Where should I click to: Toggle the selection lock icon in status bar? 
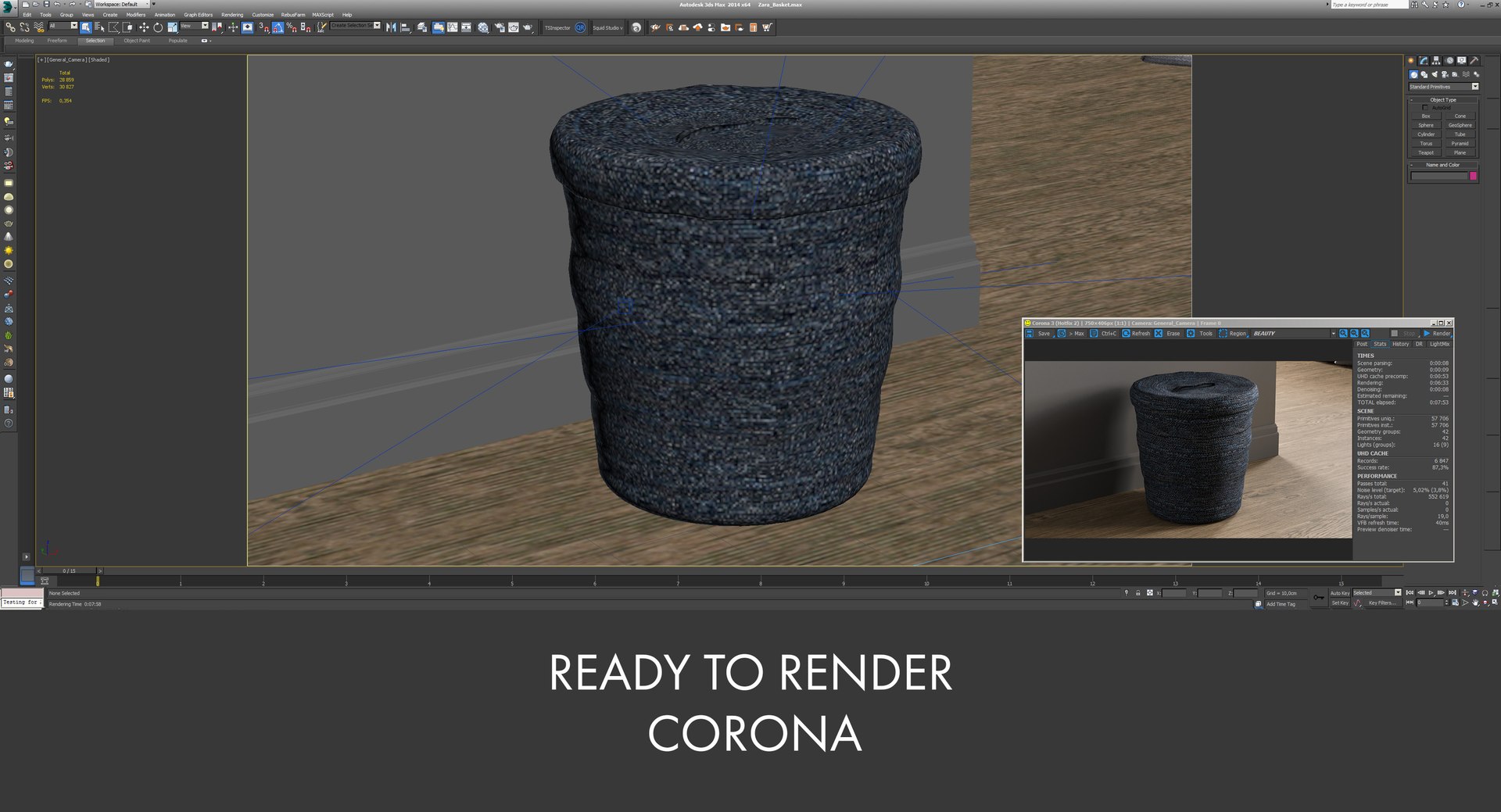tap(1137, 592)
